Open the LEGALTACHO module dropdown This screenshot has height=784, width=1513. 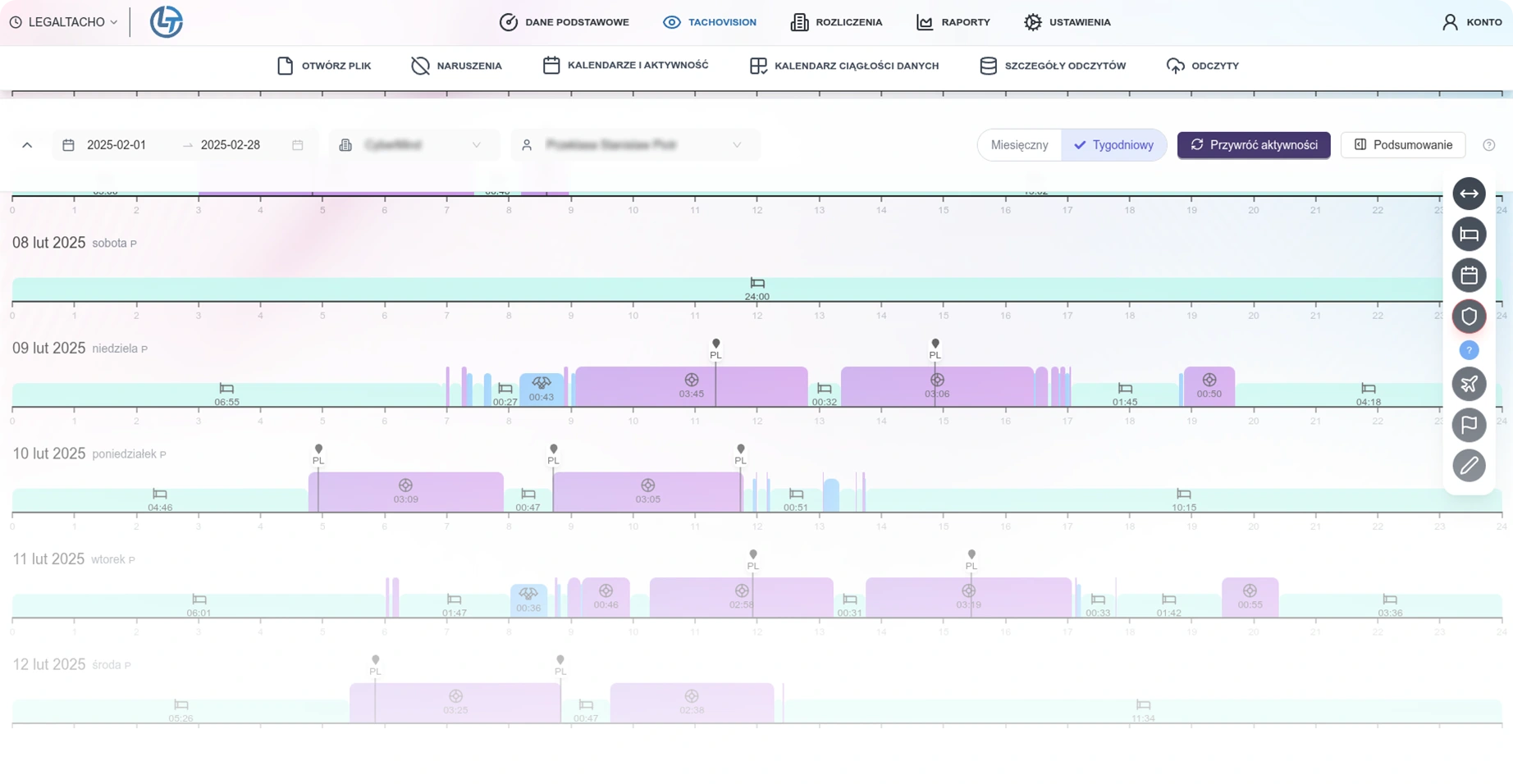[64, 22]
